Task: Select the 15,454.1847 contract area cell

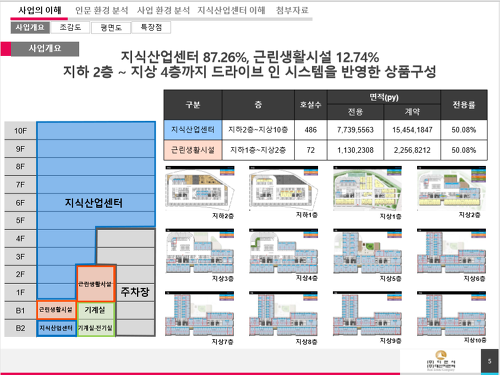Action: coord(412,130)
